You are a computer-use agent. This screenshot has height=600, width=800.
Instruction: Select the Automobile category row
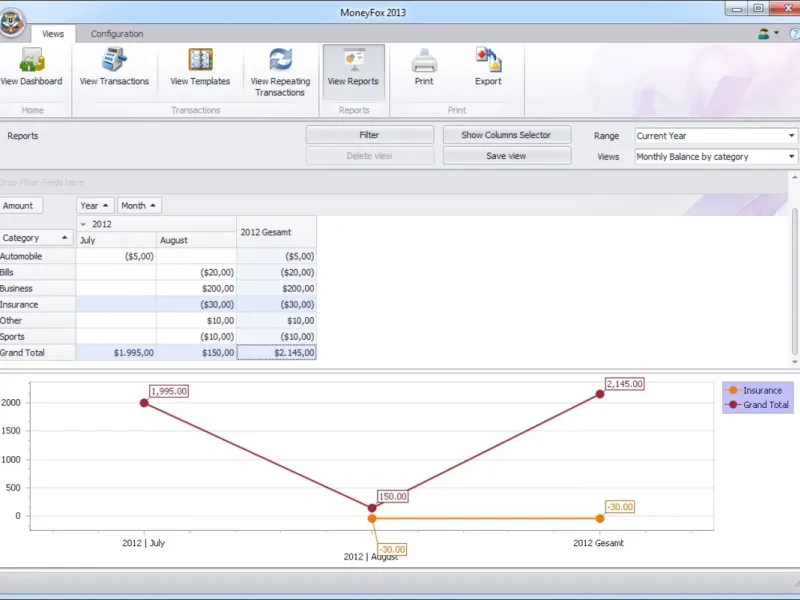[x=38, y=256]
